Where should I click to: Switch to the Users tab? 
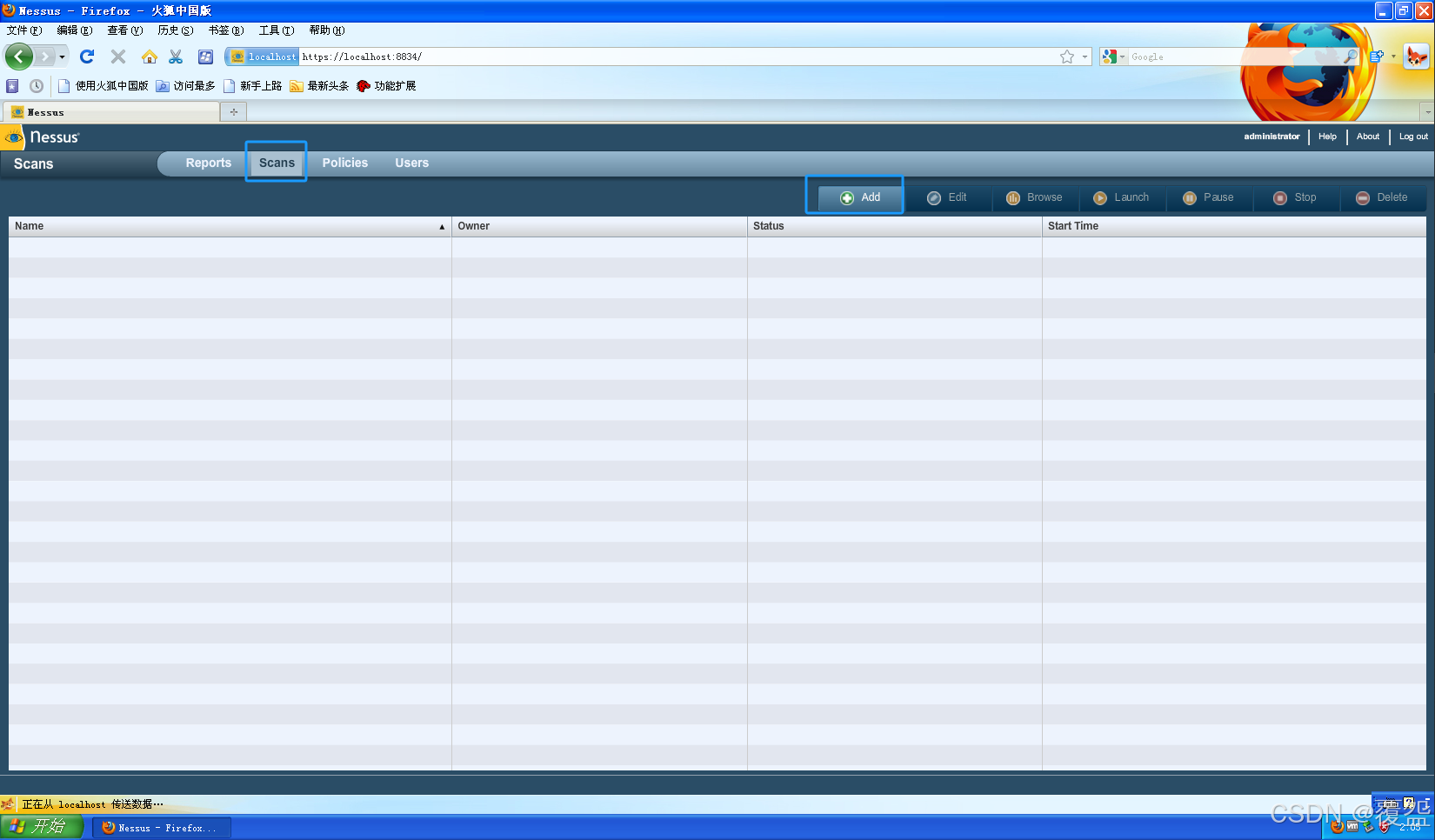tap(412, 163)
